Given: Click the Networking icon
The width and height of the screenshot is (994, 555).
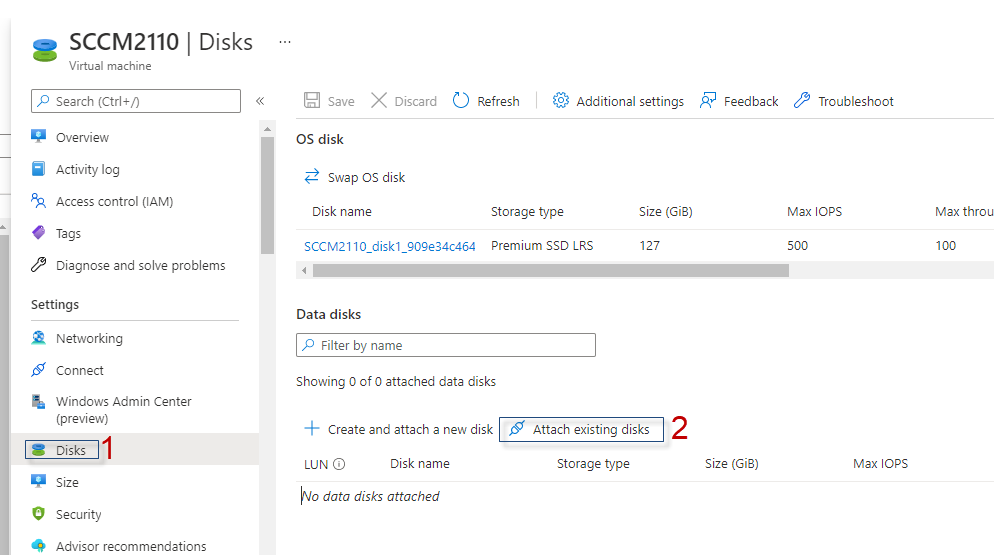Looking at the screenshot, I should point(39,338).
